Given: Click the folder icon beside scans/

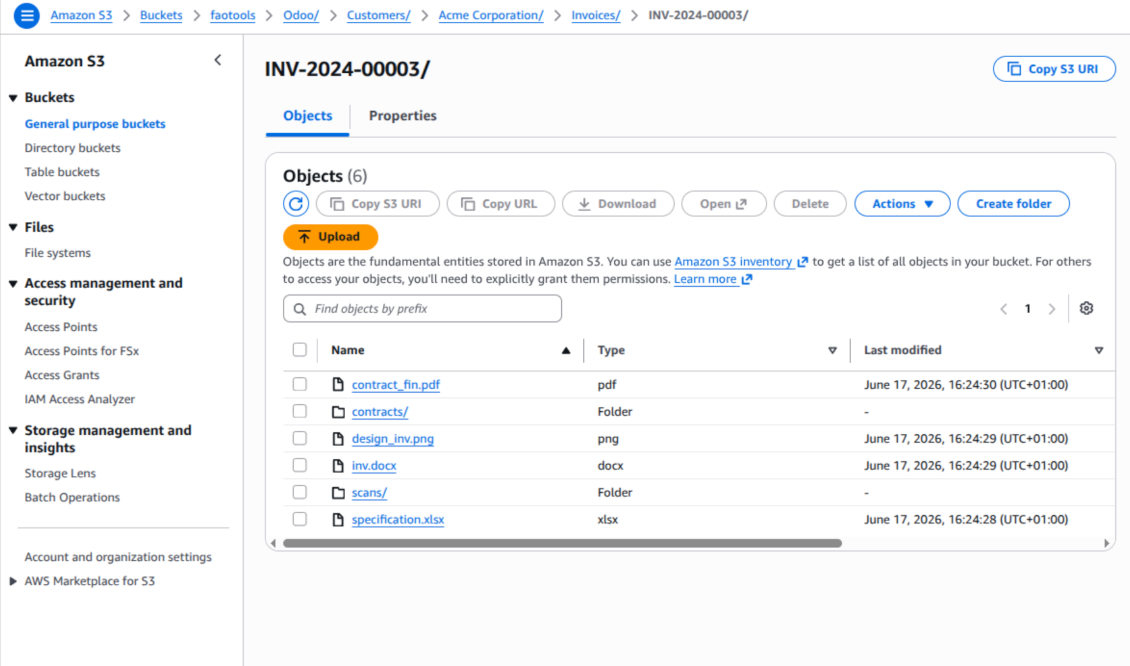Looking at the screenshot, I should [x=338, y=492].
